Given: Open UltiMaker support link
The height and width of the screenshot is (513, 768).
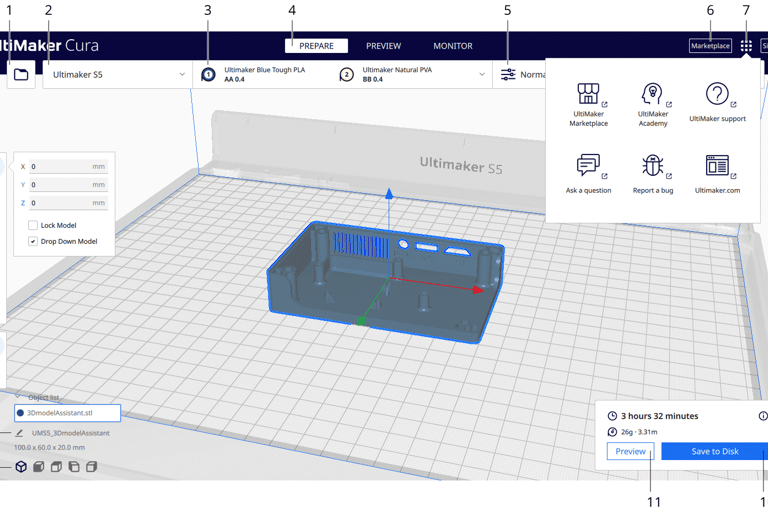Looking at the screenshot, I should pos(718,102).
